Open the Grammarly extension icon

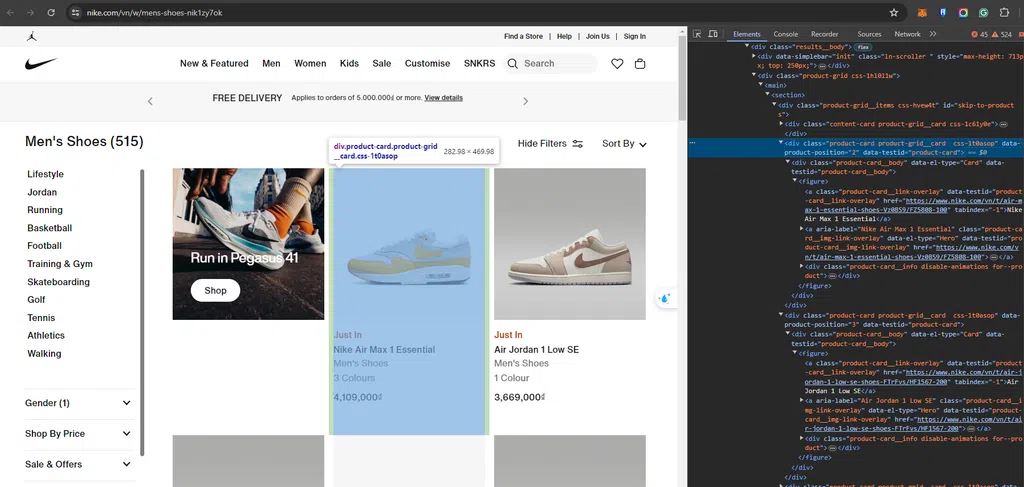[x=984, y=12]
